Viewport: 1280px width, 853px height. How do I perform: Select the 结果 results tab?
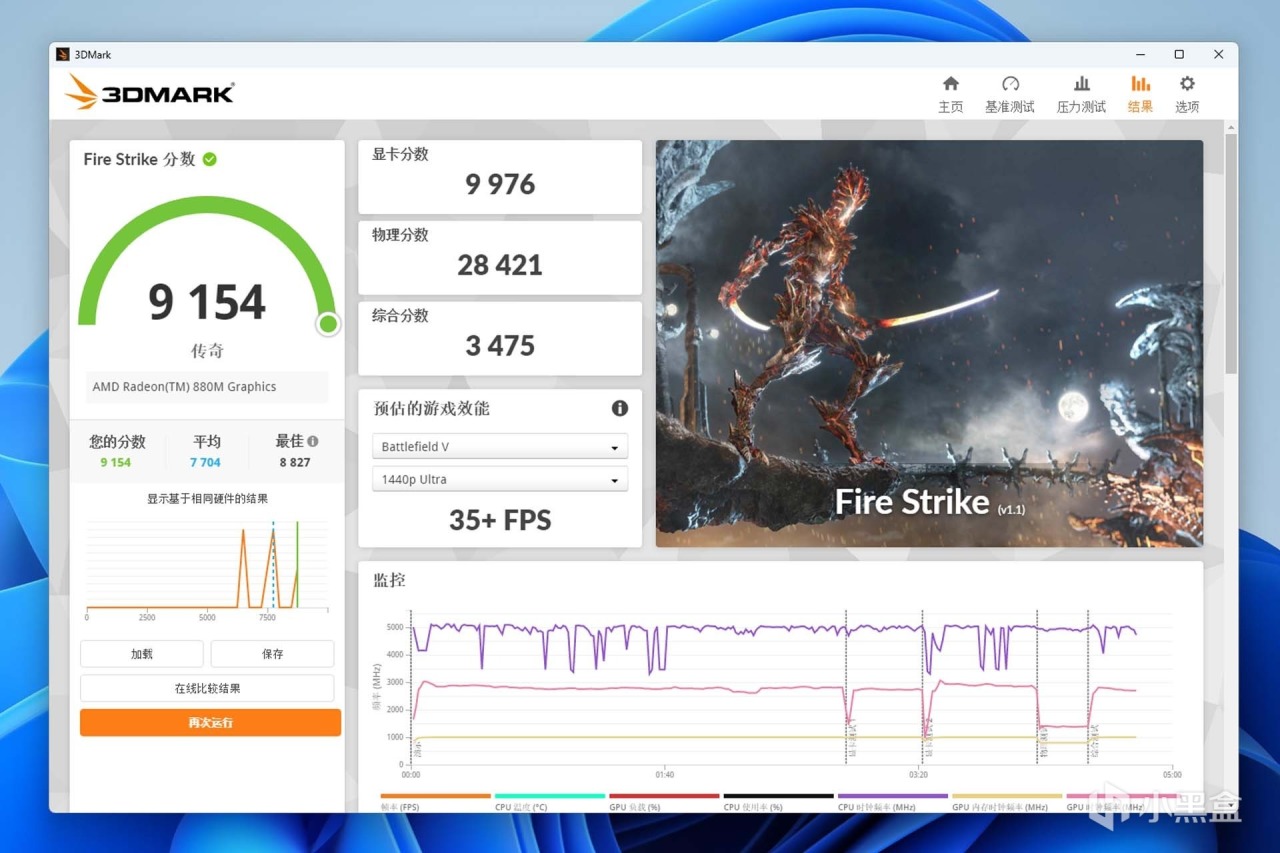pyautogui.click(x=1140, y=94)
